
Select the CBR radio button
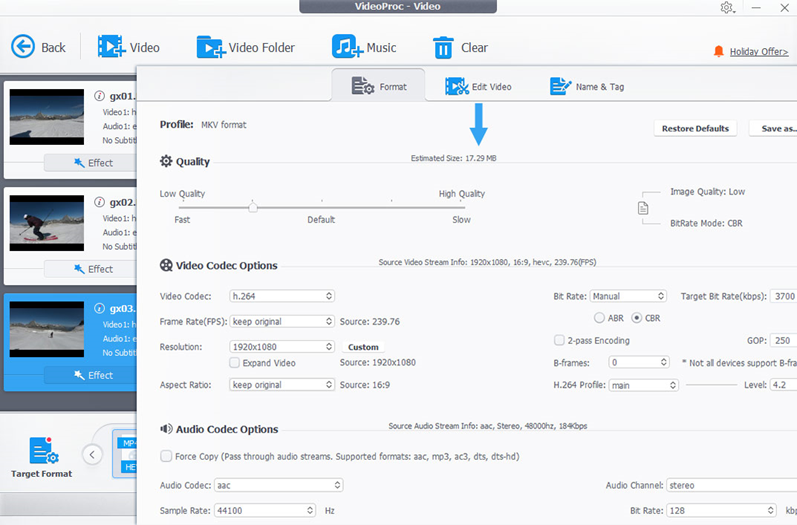[x=636, y=318]
